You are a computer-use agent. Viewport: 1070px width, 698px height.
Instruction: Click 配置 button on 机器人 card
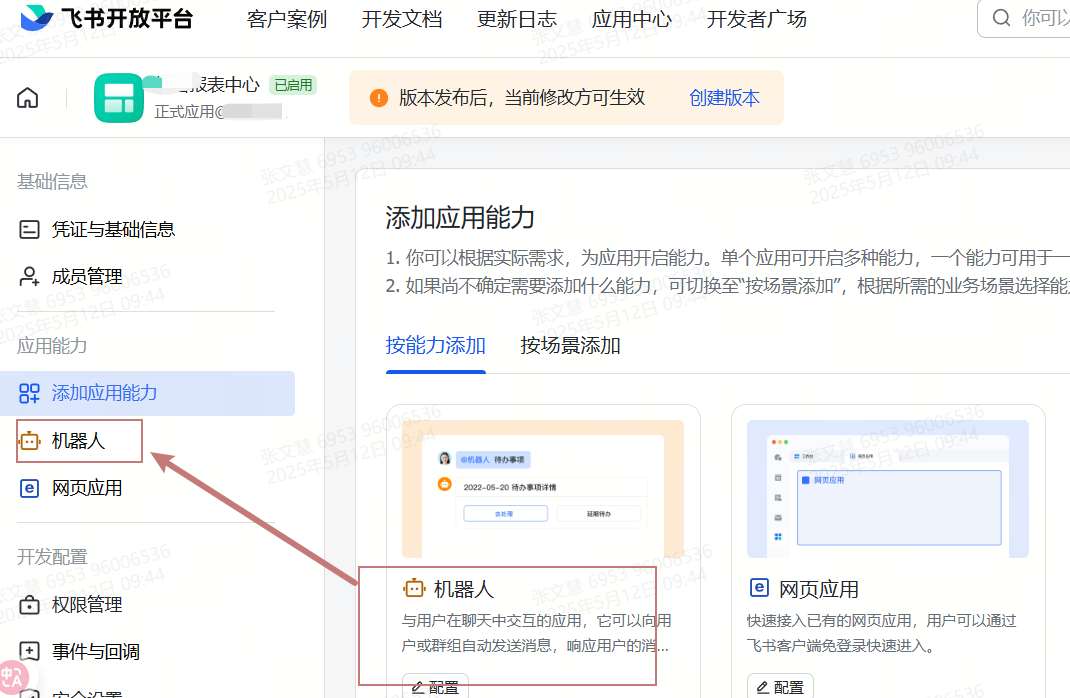(435, 686)
